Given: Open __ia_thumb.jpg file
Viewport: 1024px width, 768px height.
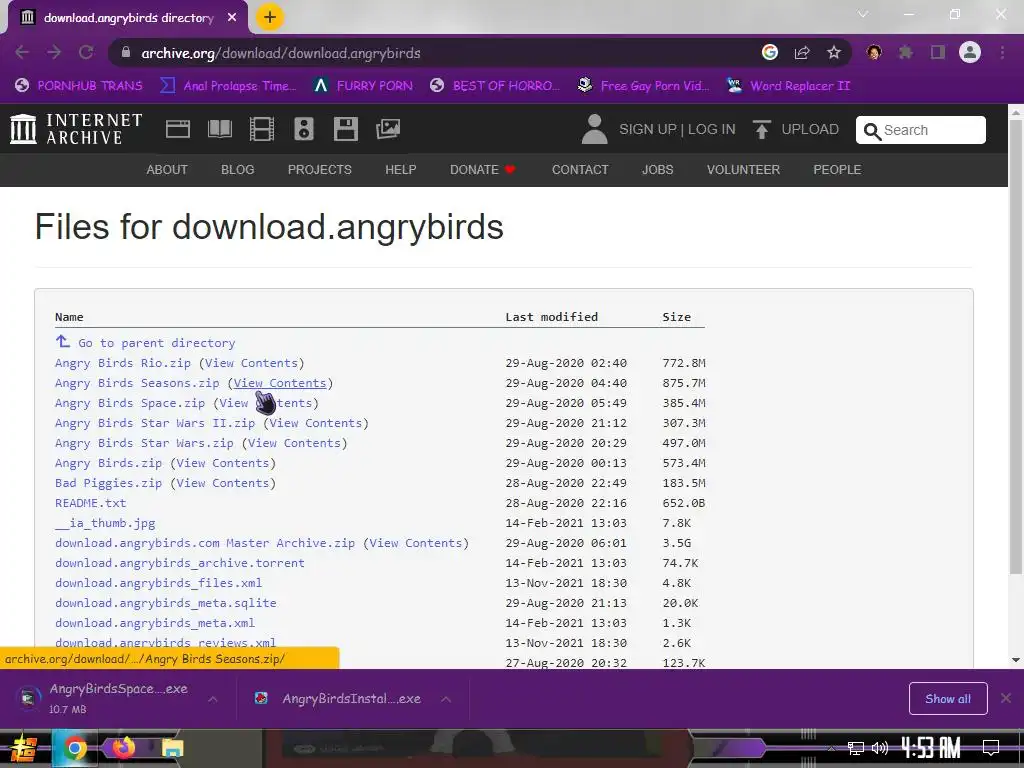Looking at the screenshot, I should [105, 523].
